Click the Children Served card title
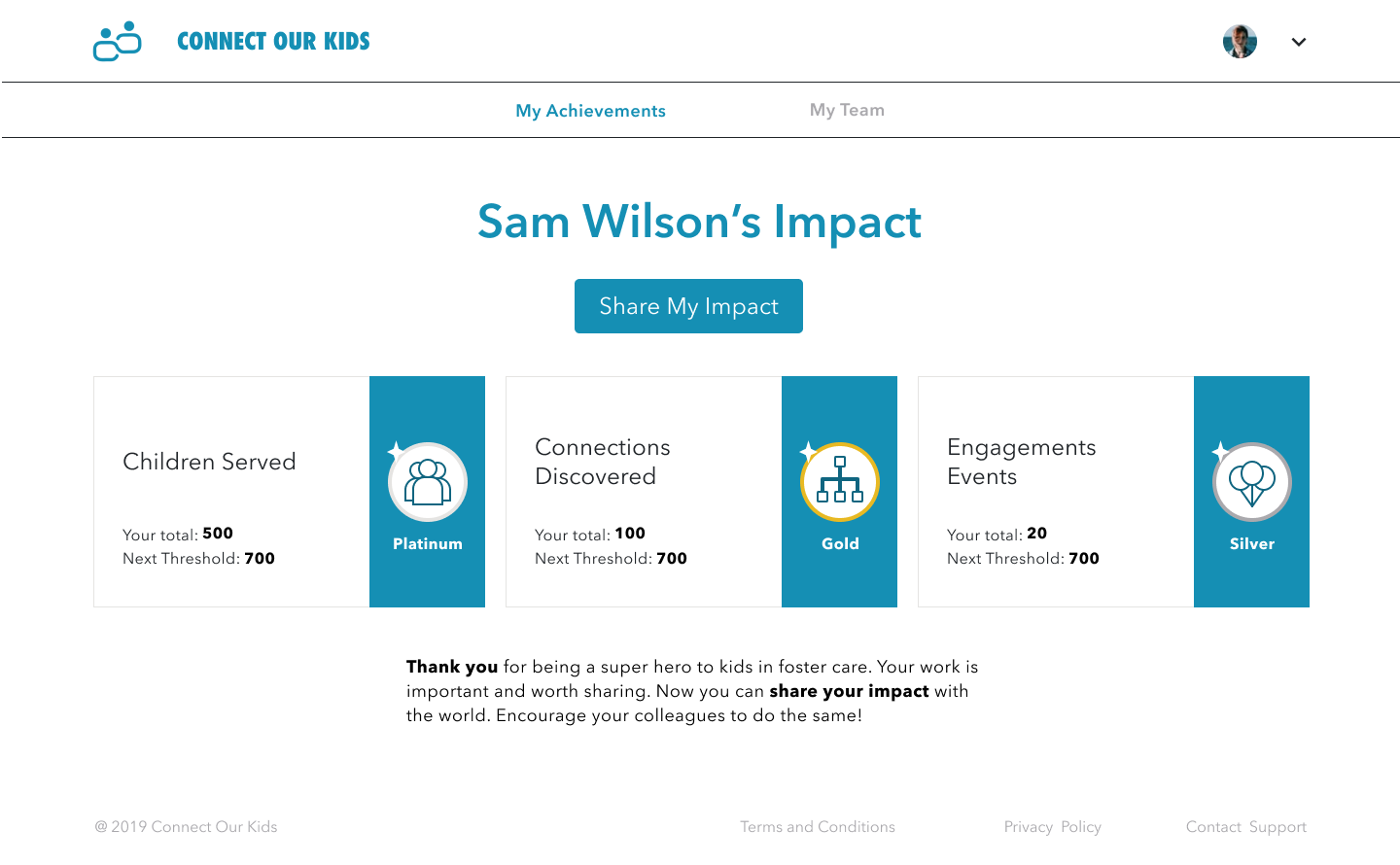 pos(209,462)
